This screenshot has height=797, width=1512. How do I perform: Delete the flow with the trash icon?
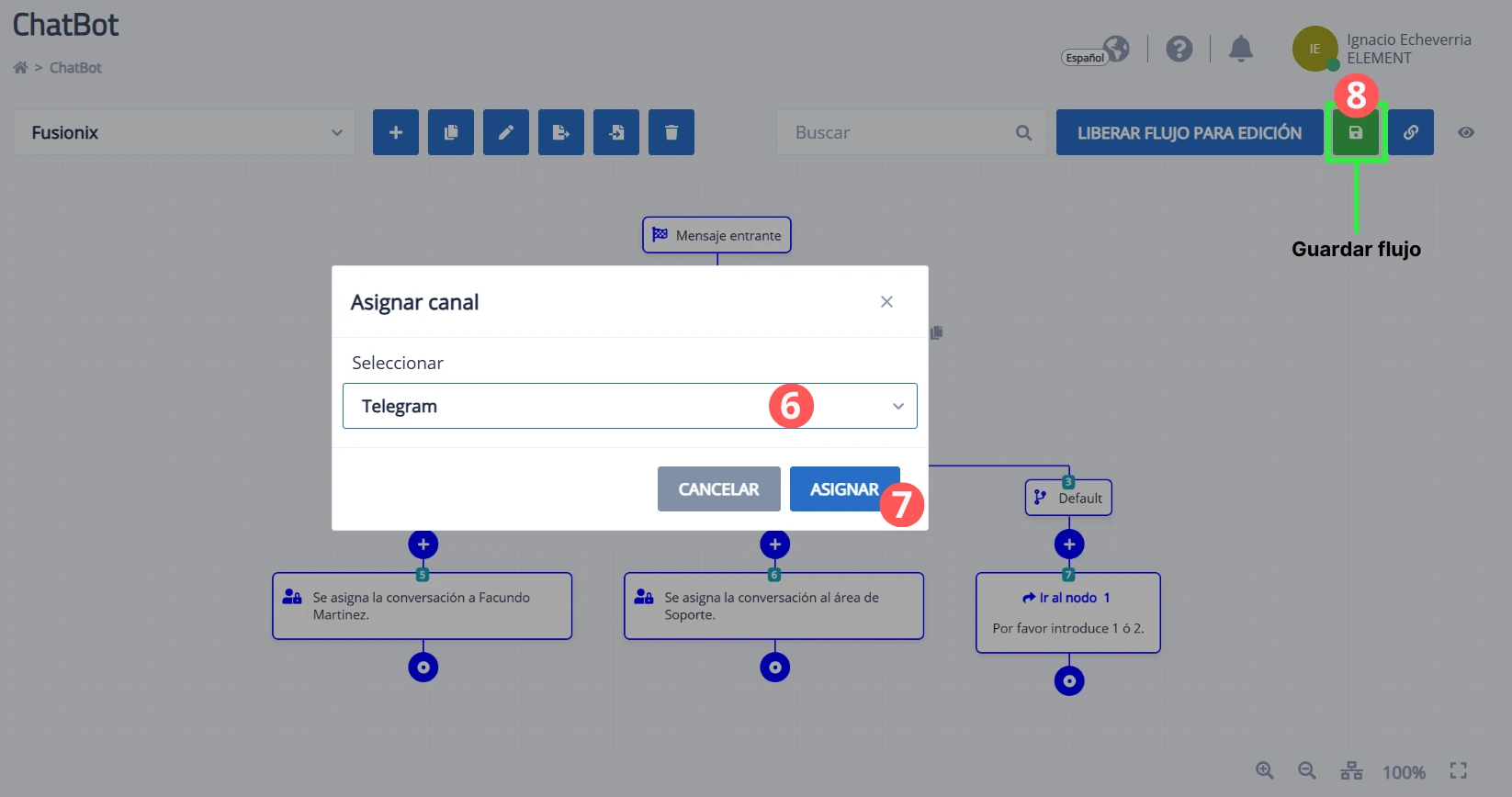[x=671, y=132]
